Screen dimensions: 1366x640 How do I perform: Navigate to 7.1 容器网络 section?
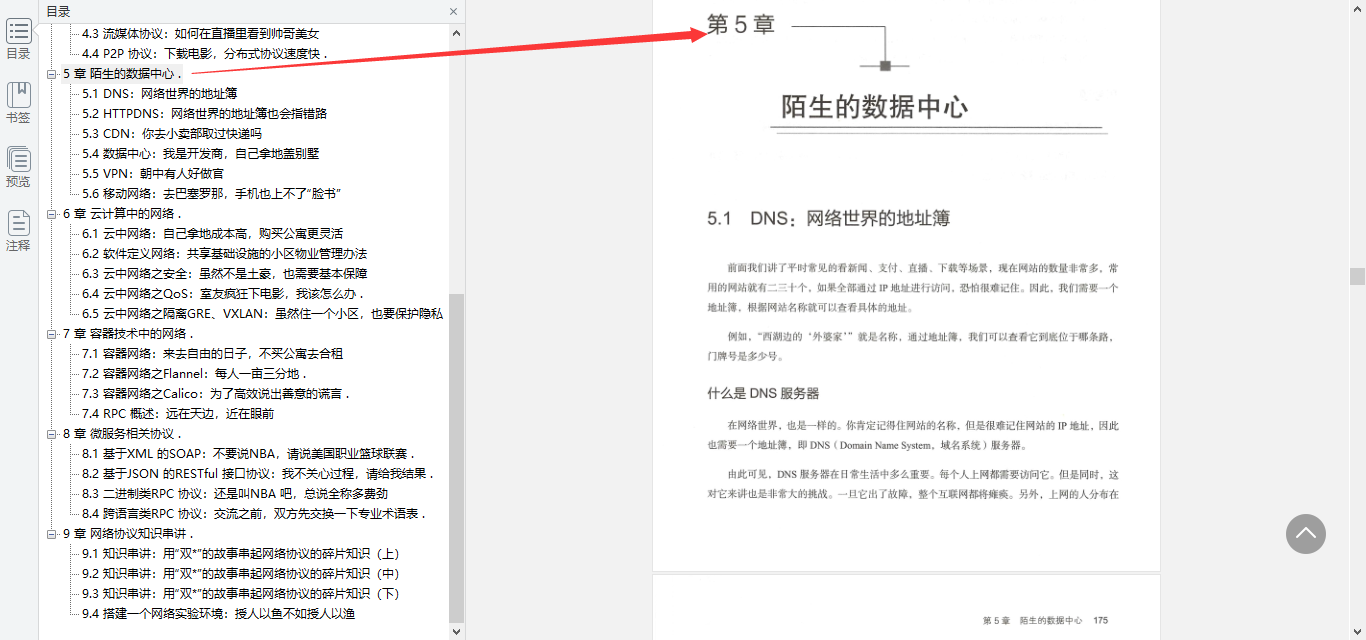coord(213,354)
